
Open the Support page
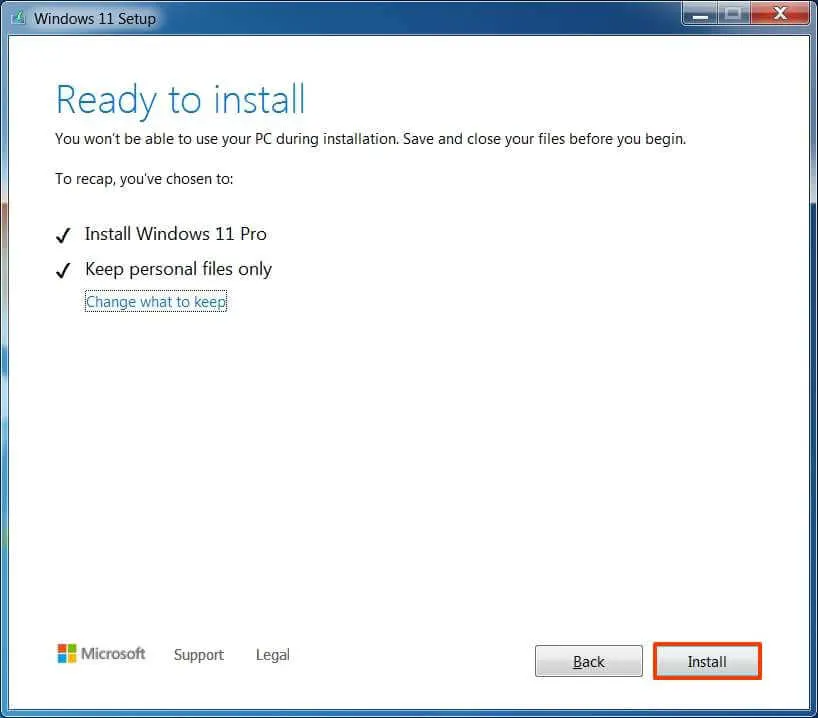coord(198,655)
